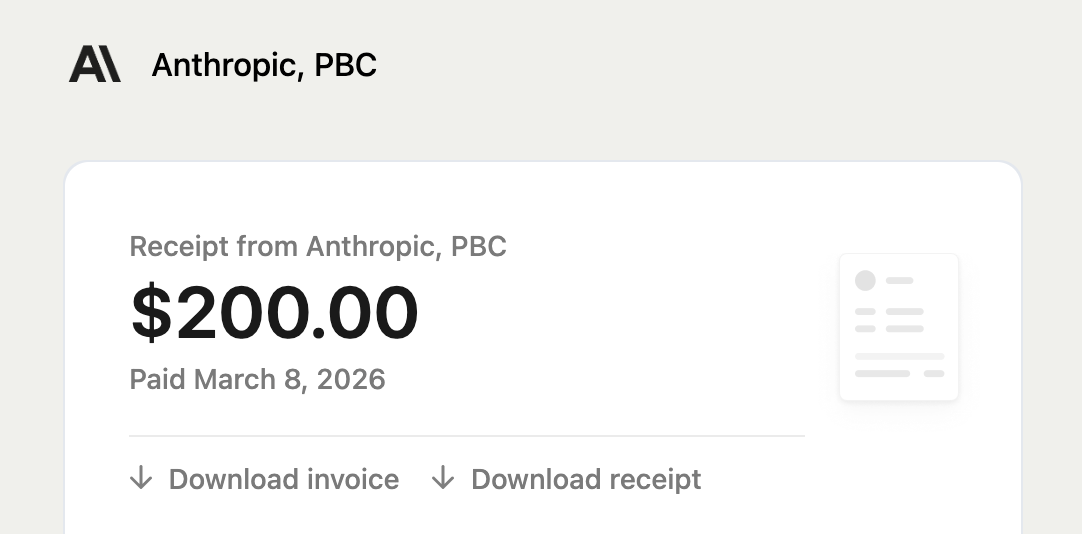Open the Download invoice text link
Viewport: 1082px width, 534px height.
pos(284,480)
